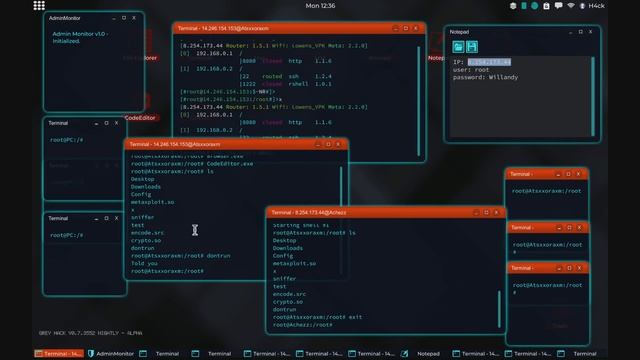Viewport: 640px width, 360px height.
Task: Click 'crypto.so' in the 14.246 terminal listing
Action: click(x=146, y=240)
